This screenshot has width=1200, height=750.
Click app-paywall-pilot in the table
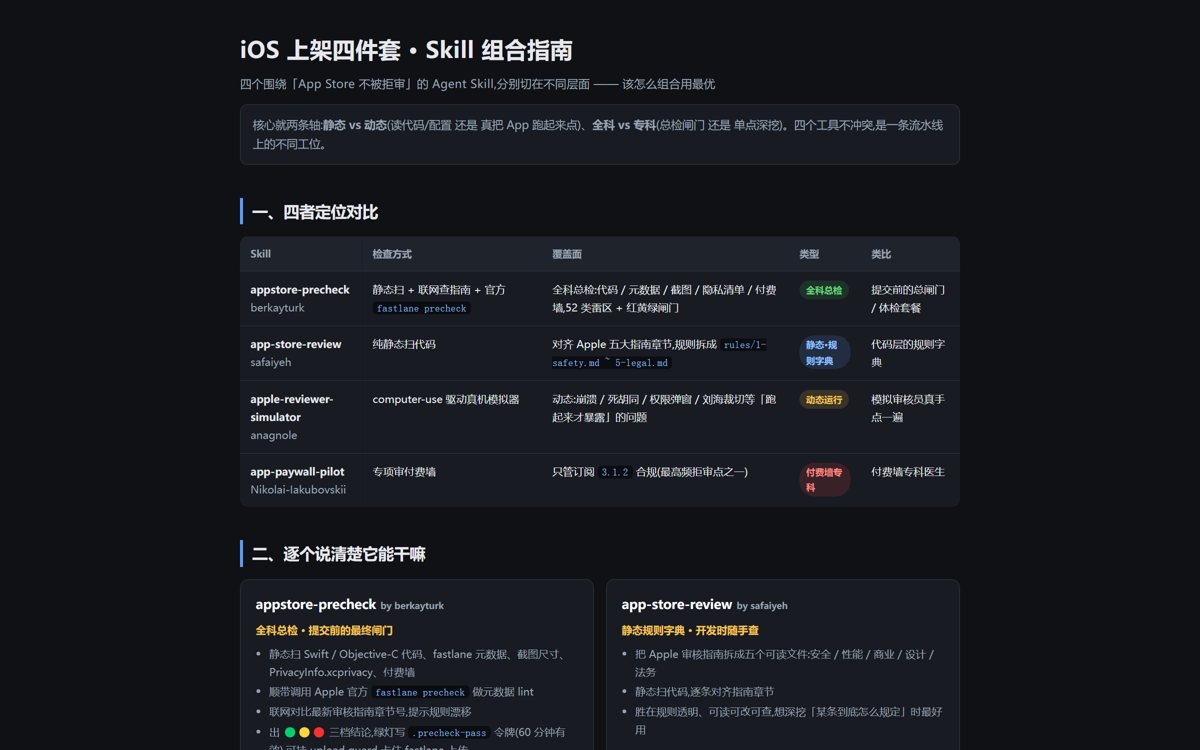pos(297,471)
